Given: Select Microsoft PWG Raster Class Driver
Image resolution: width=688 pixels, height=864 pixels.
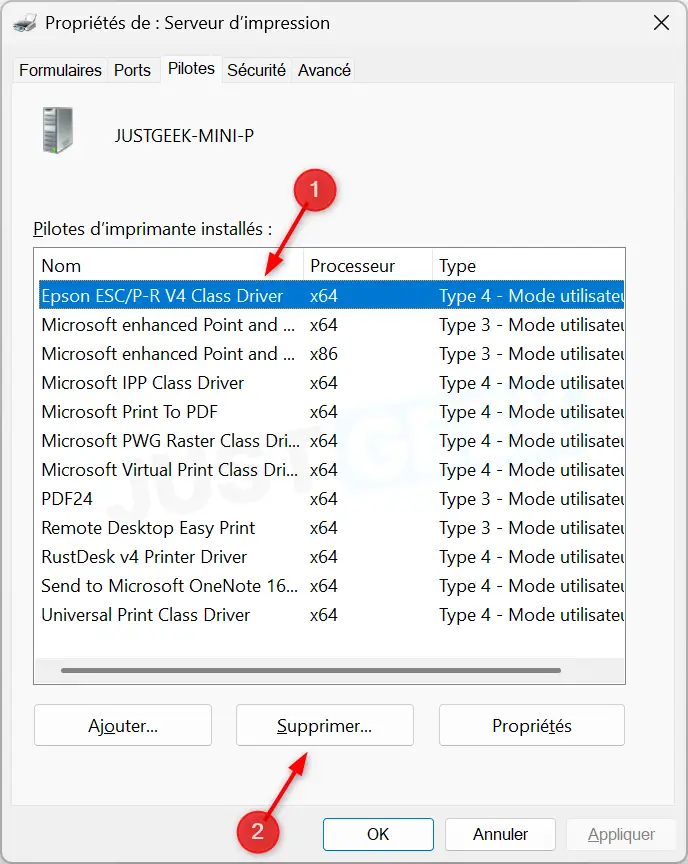Looking at the screenshot, I should 331,441.
